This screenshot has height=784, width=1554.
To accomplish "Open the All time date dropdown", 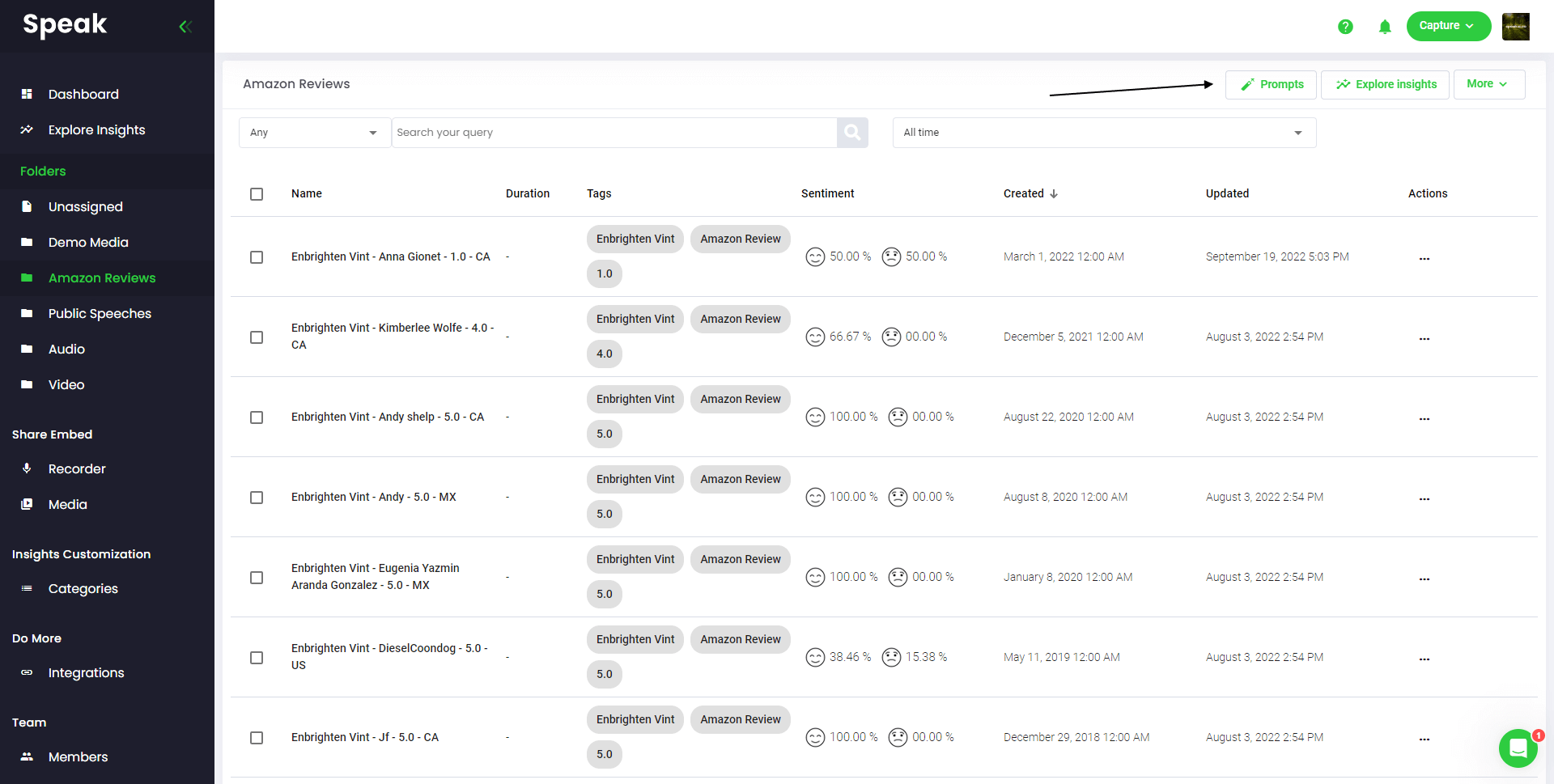I will [x=1103, y=133].
